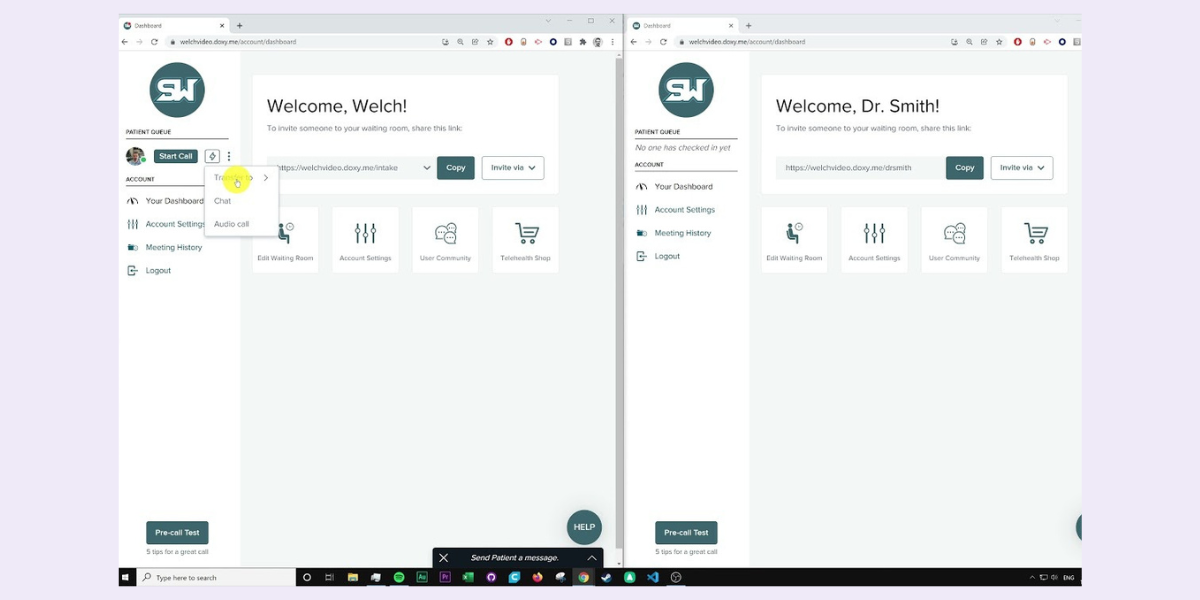This screenshot has width=1200, height=600.
Task: Choose Audio call in the open menu
Action: coord(229,223)
